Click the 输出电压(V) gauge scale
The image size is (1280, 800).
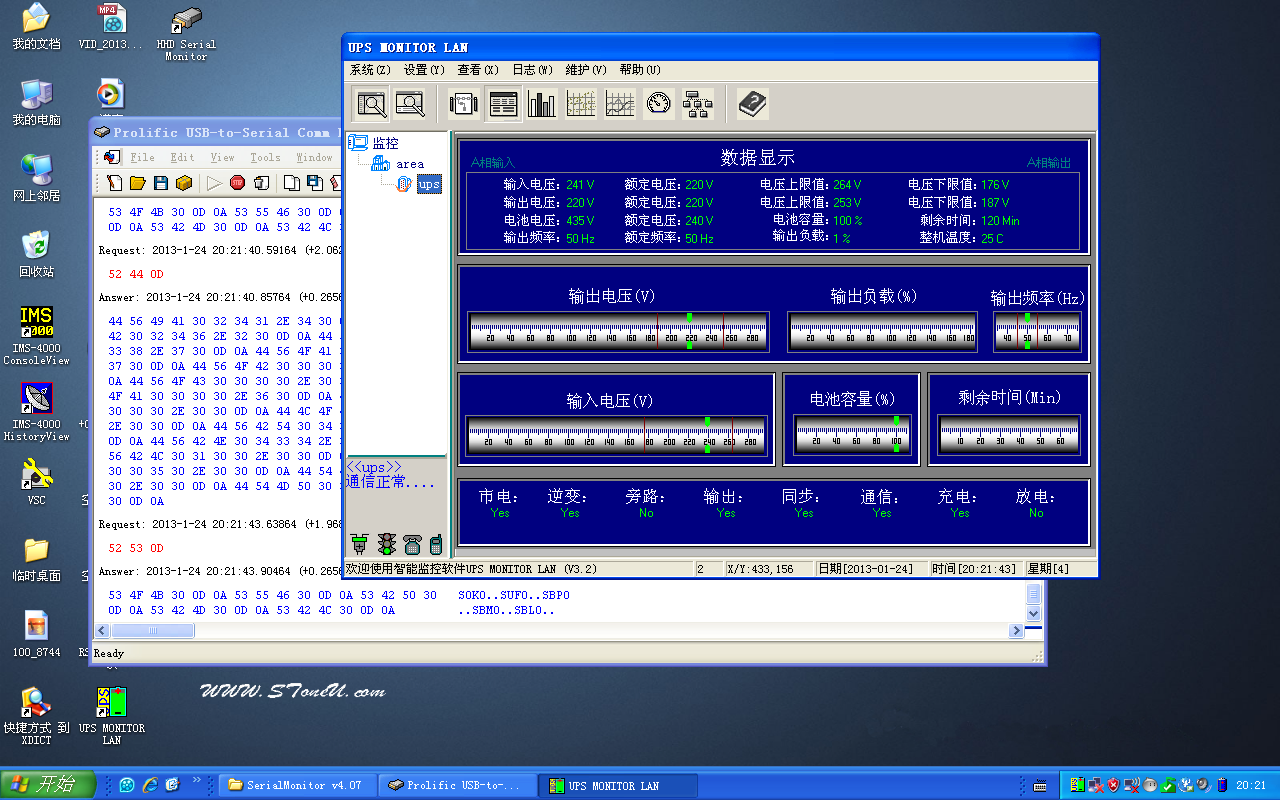618,331
